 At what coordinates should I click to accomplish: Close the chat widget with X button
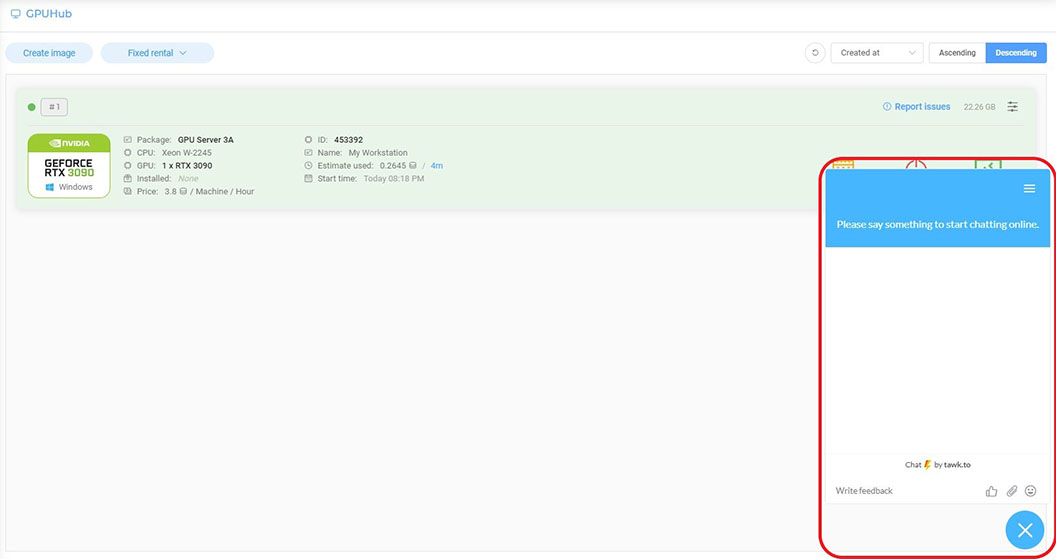(1024, 530)
